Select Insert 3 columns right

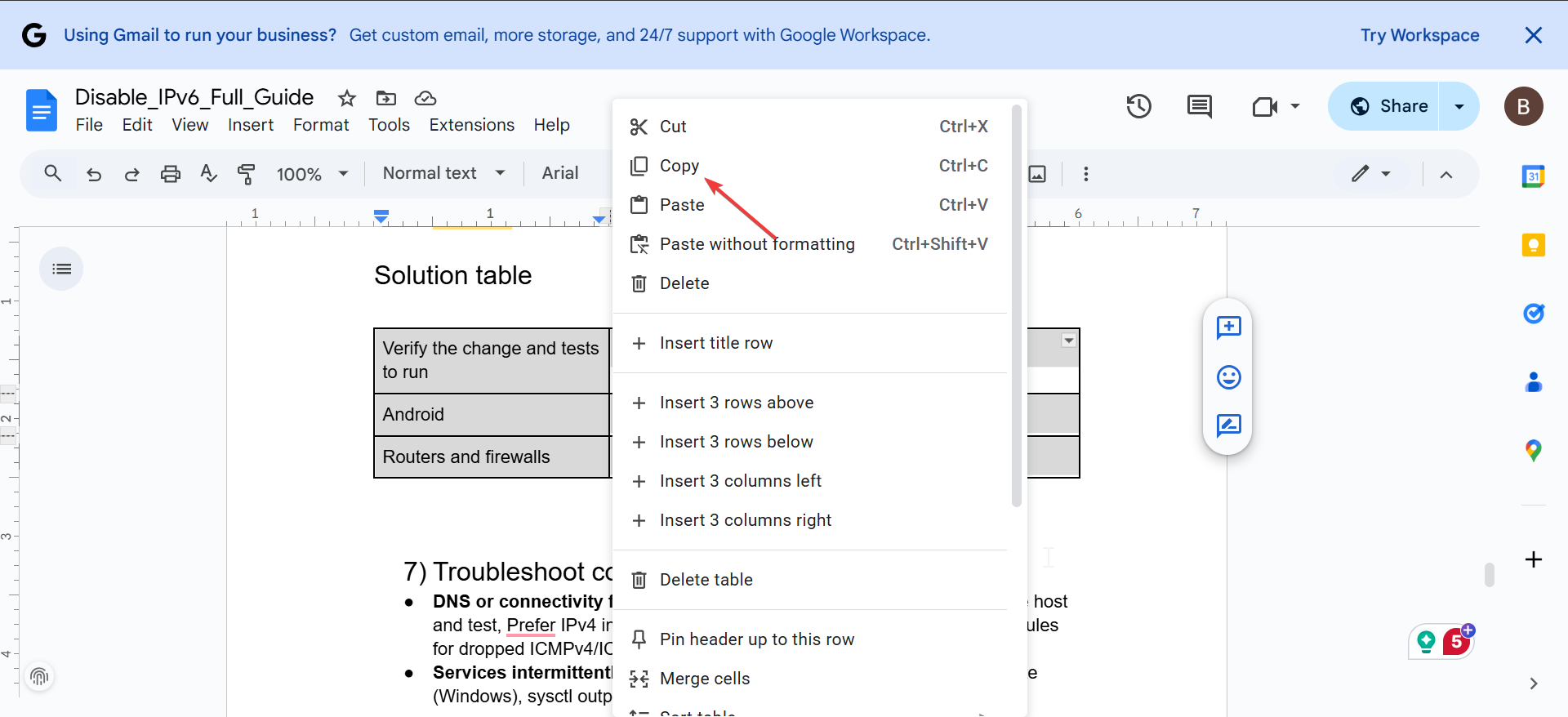[x=809, y=520]
